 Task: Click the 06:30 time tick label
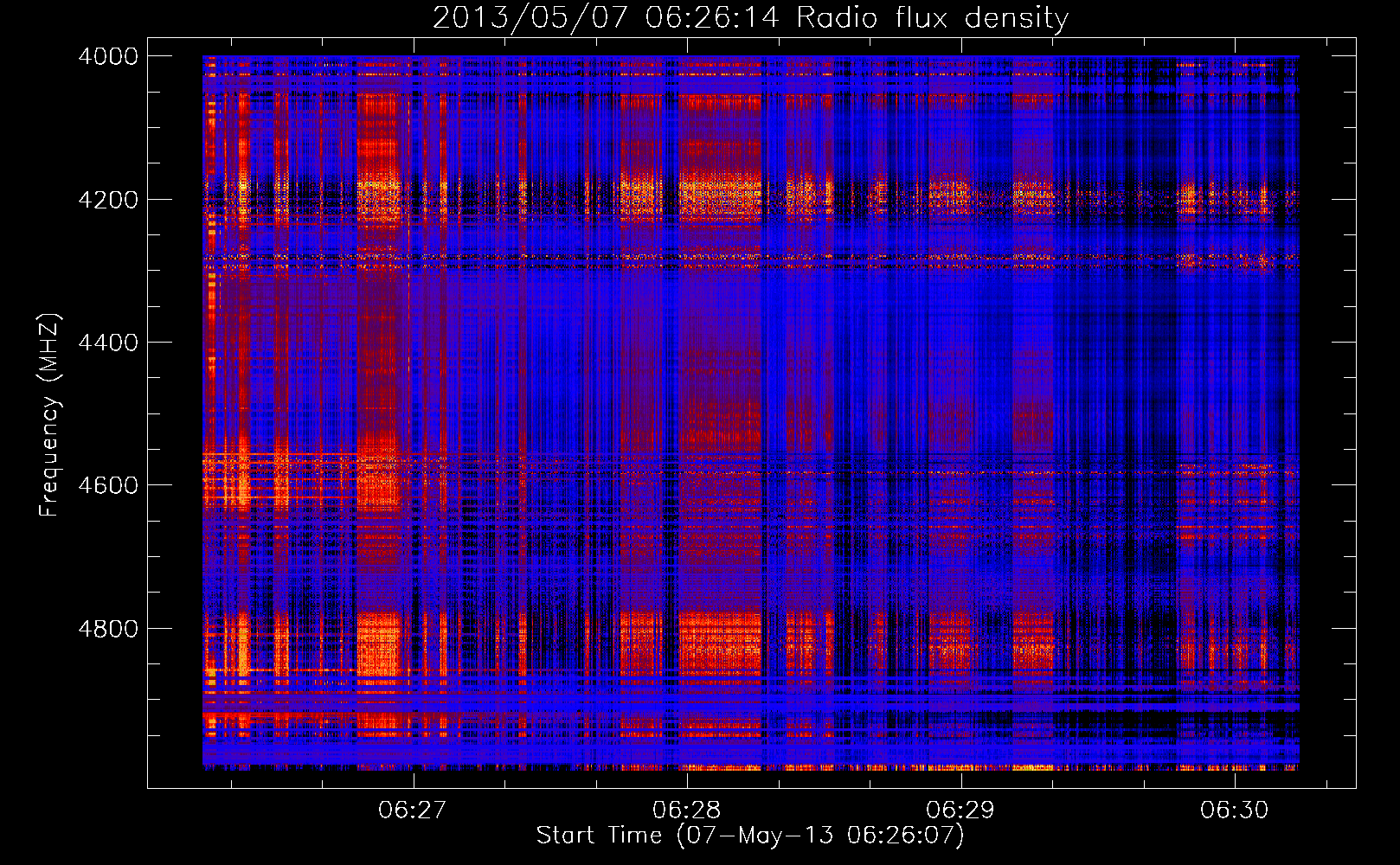(x=1234, y=810)
